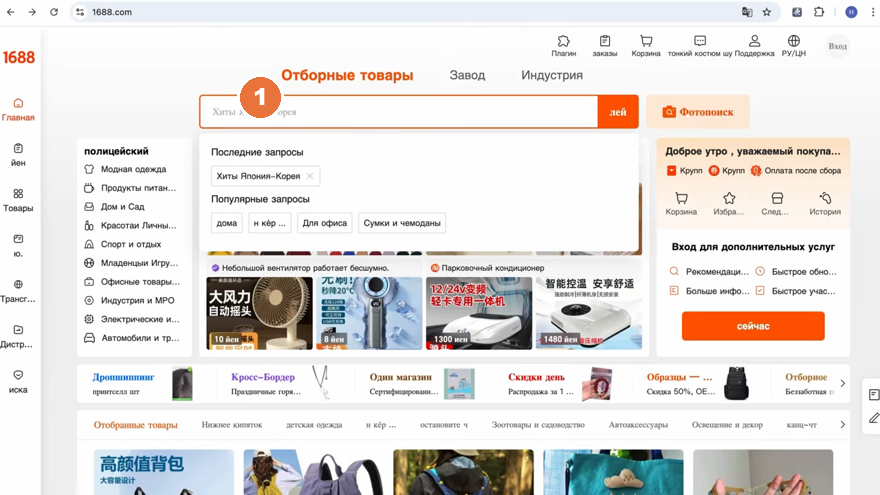Screen dimensions: 880x495
Task: Switch to the Завод tab
Action: point(467,75)
